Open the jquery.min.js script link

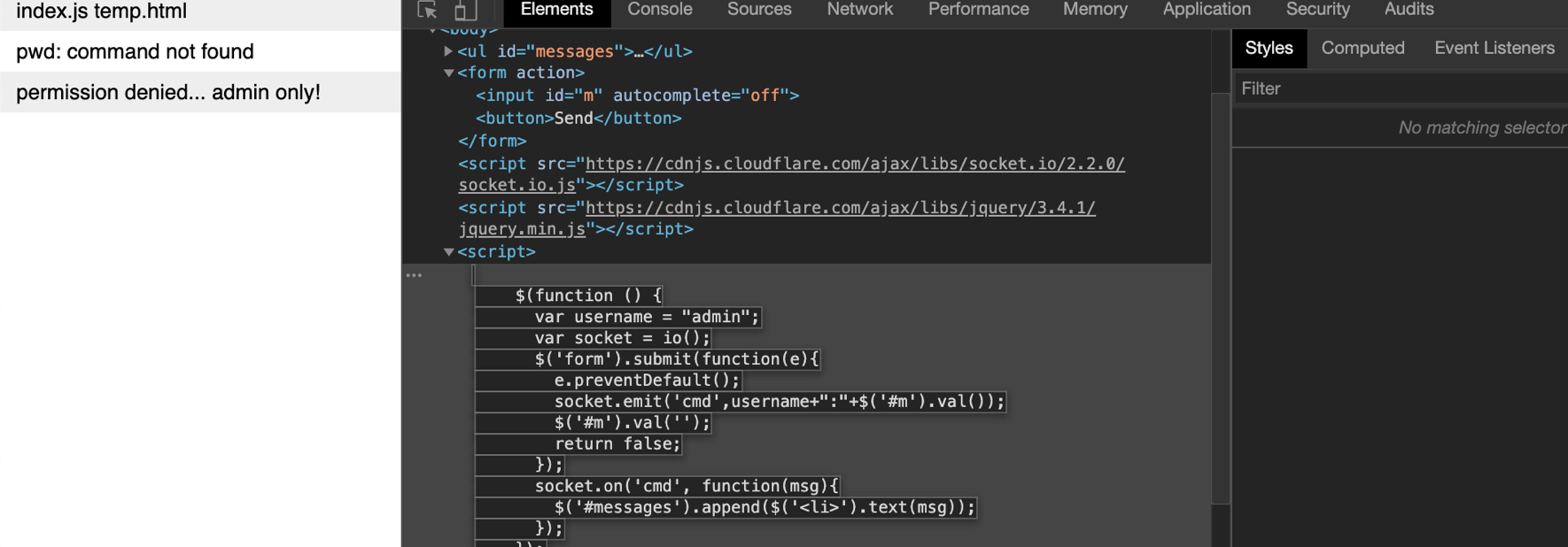[x=777, y=218]
